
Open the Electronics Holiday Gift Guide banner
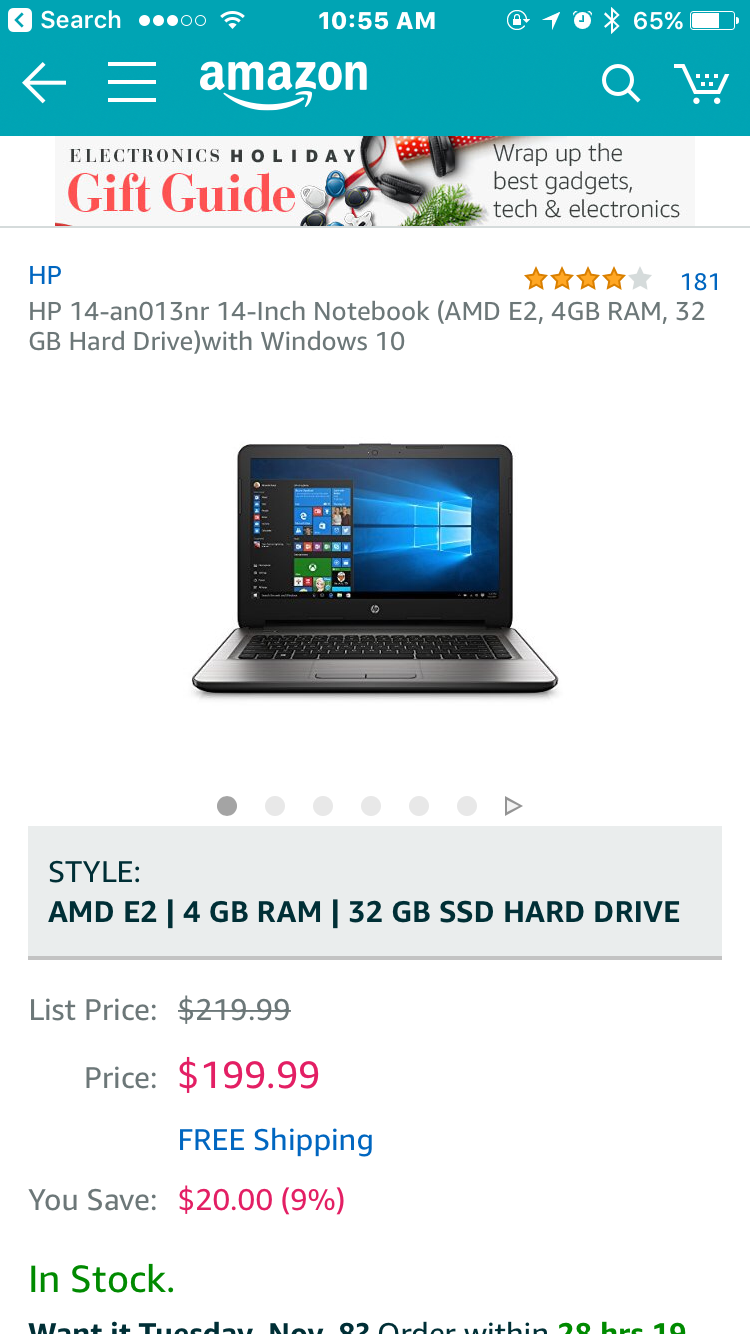click(375, 181)
